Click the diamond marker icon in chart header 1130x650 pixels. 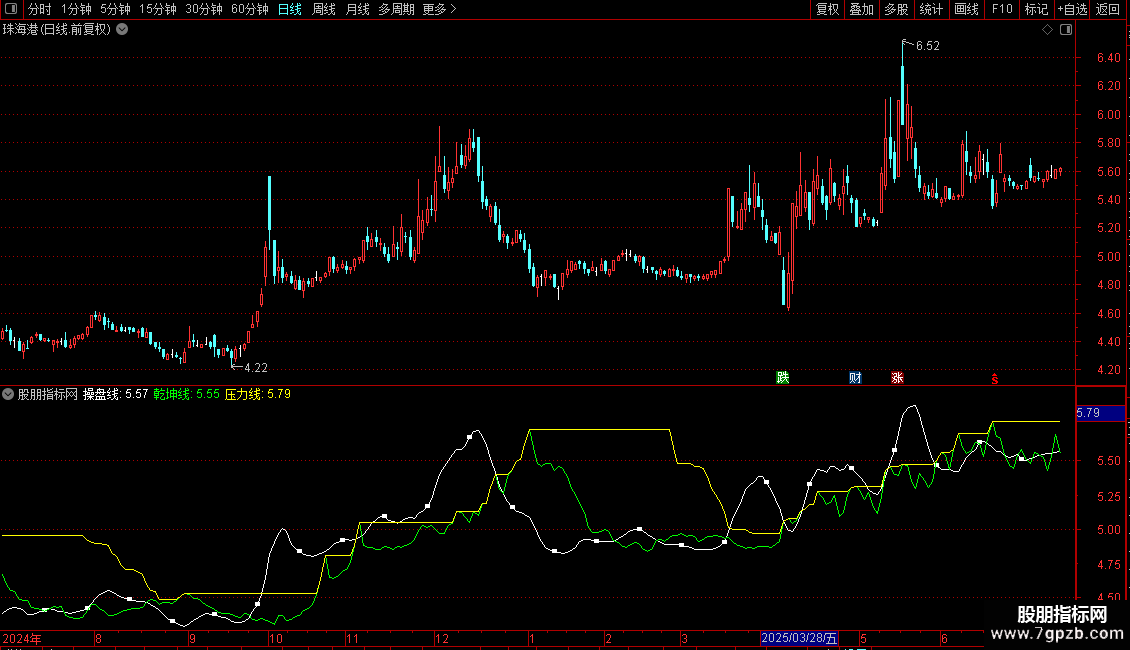point(1048,30)
